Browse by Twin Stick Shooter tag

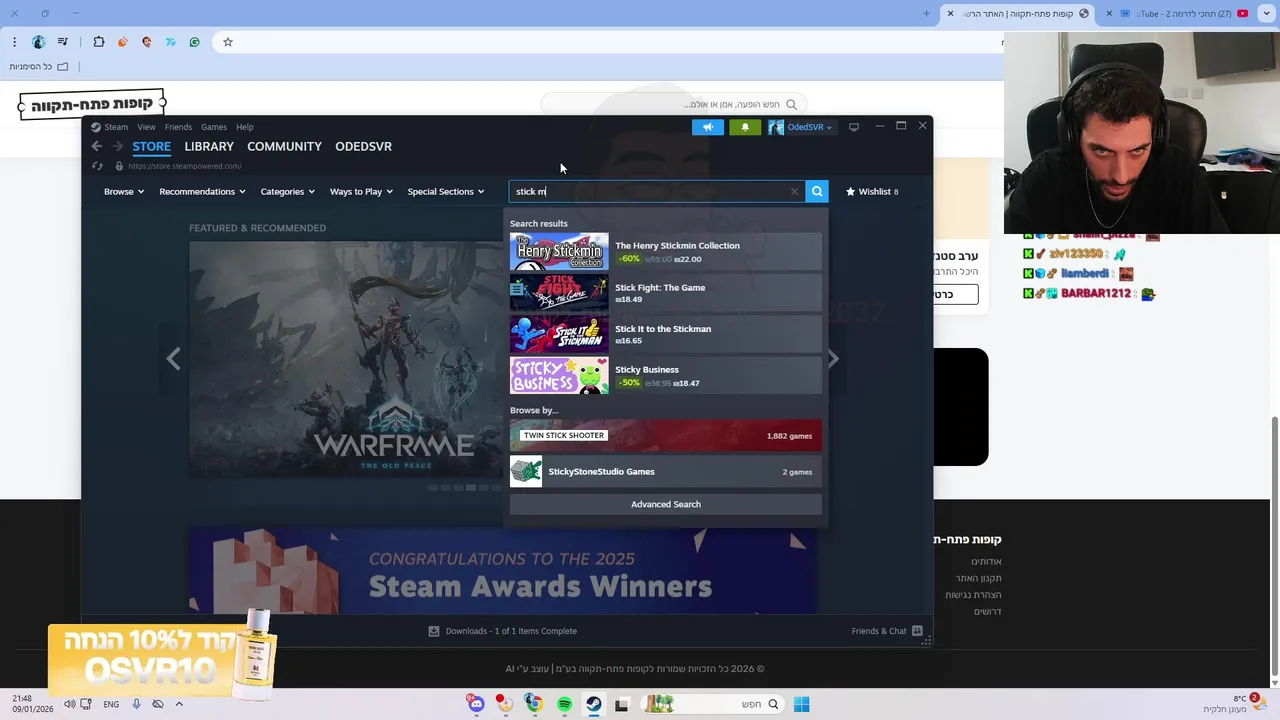click(666, 436)
